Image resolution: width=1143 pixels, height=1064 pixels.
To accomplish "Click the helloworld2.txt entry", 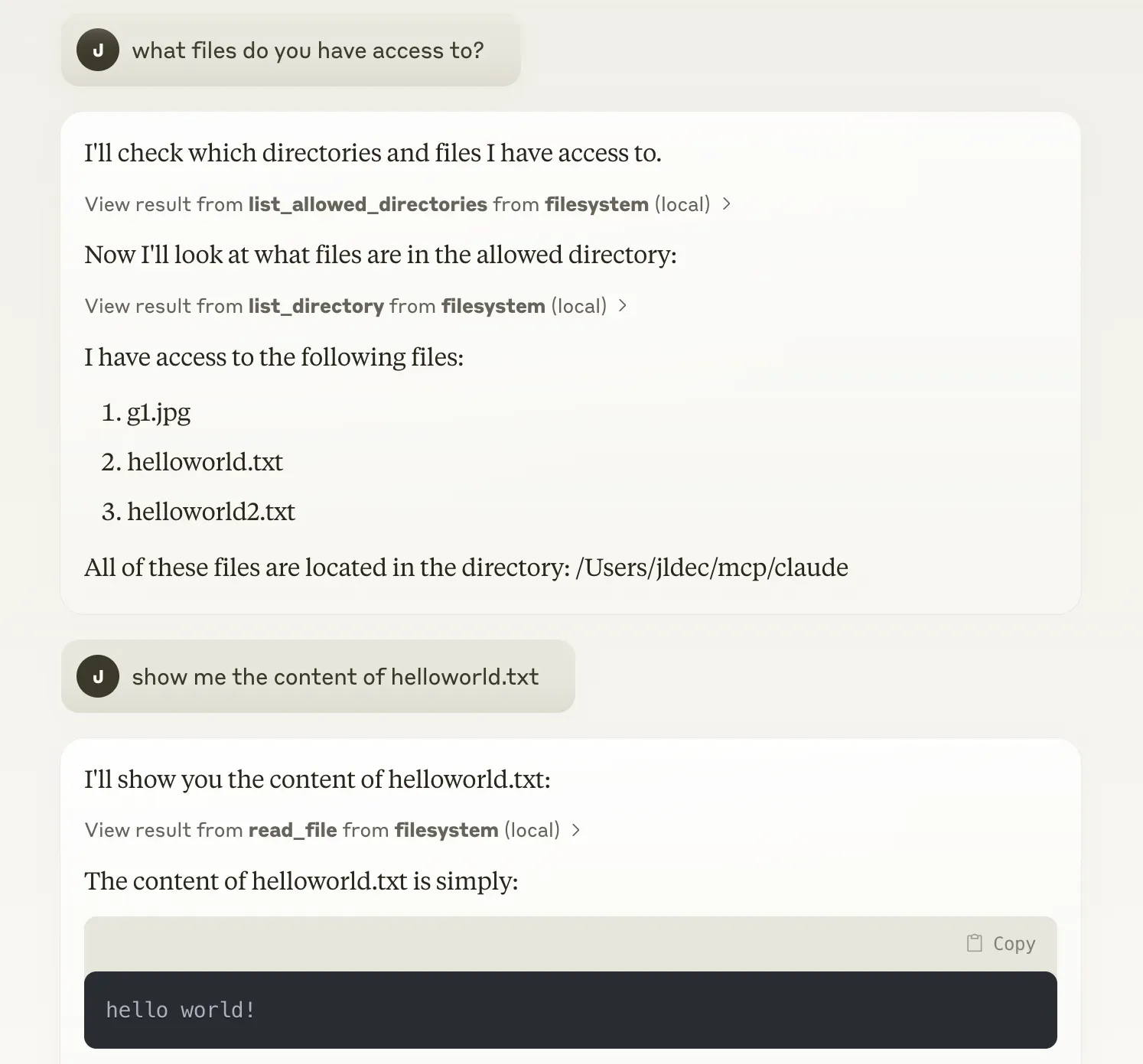I will [211, 511].
